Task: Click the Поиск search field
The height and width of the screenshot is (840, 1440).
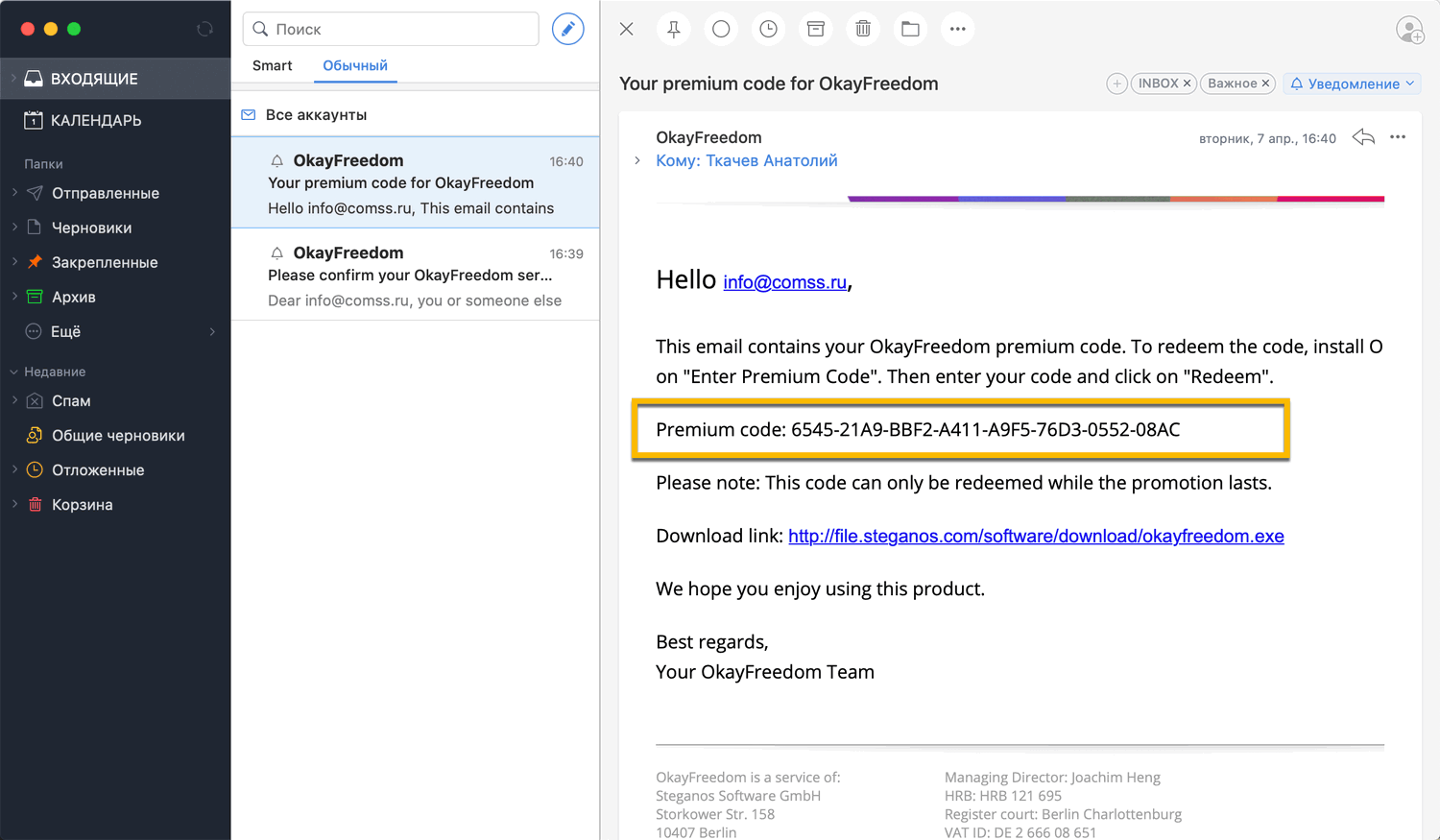Action: pos(391,29)
